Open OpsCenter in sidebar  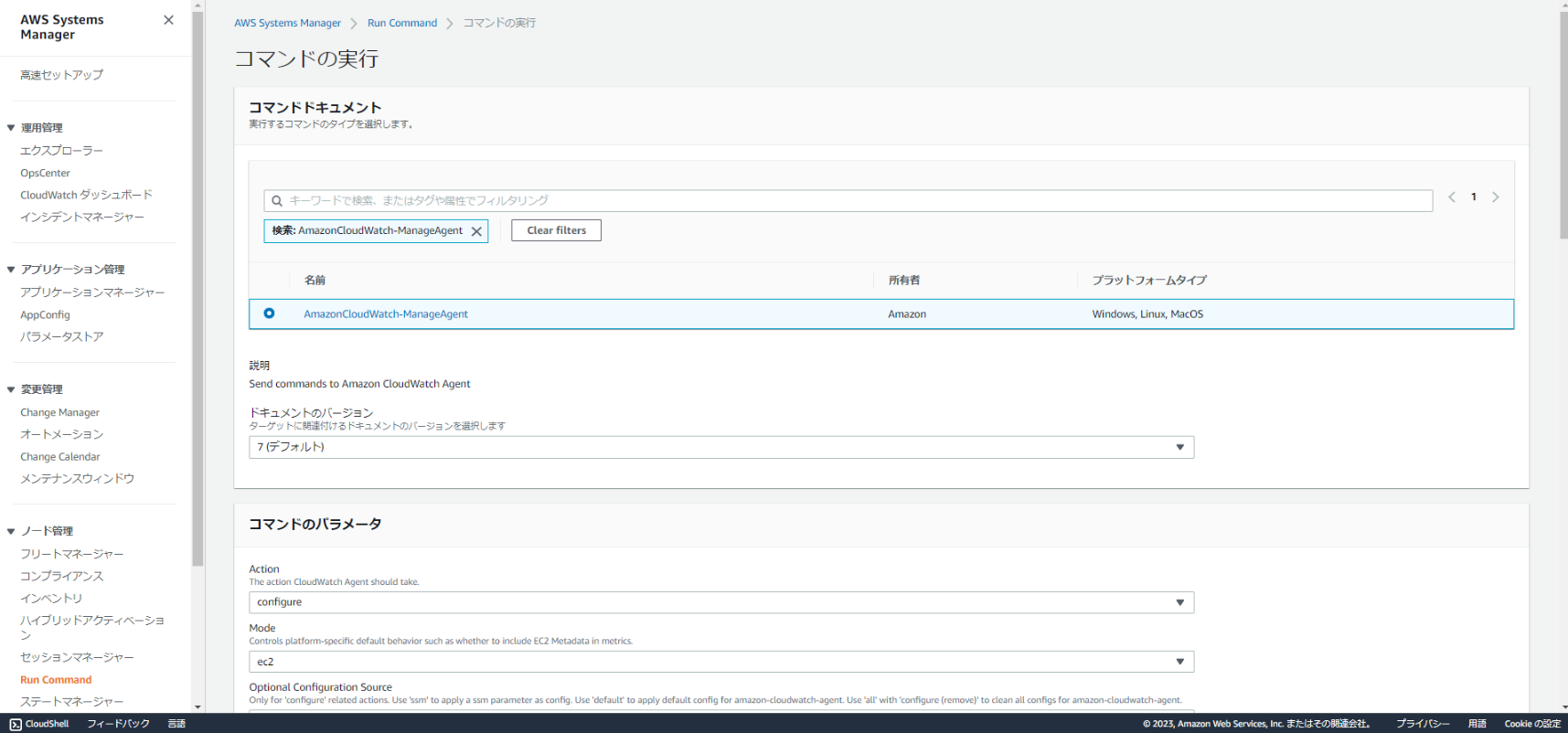(x=45, y=173)
